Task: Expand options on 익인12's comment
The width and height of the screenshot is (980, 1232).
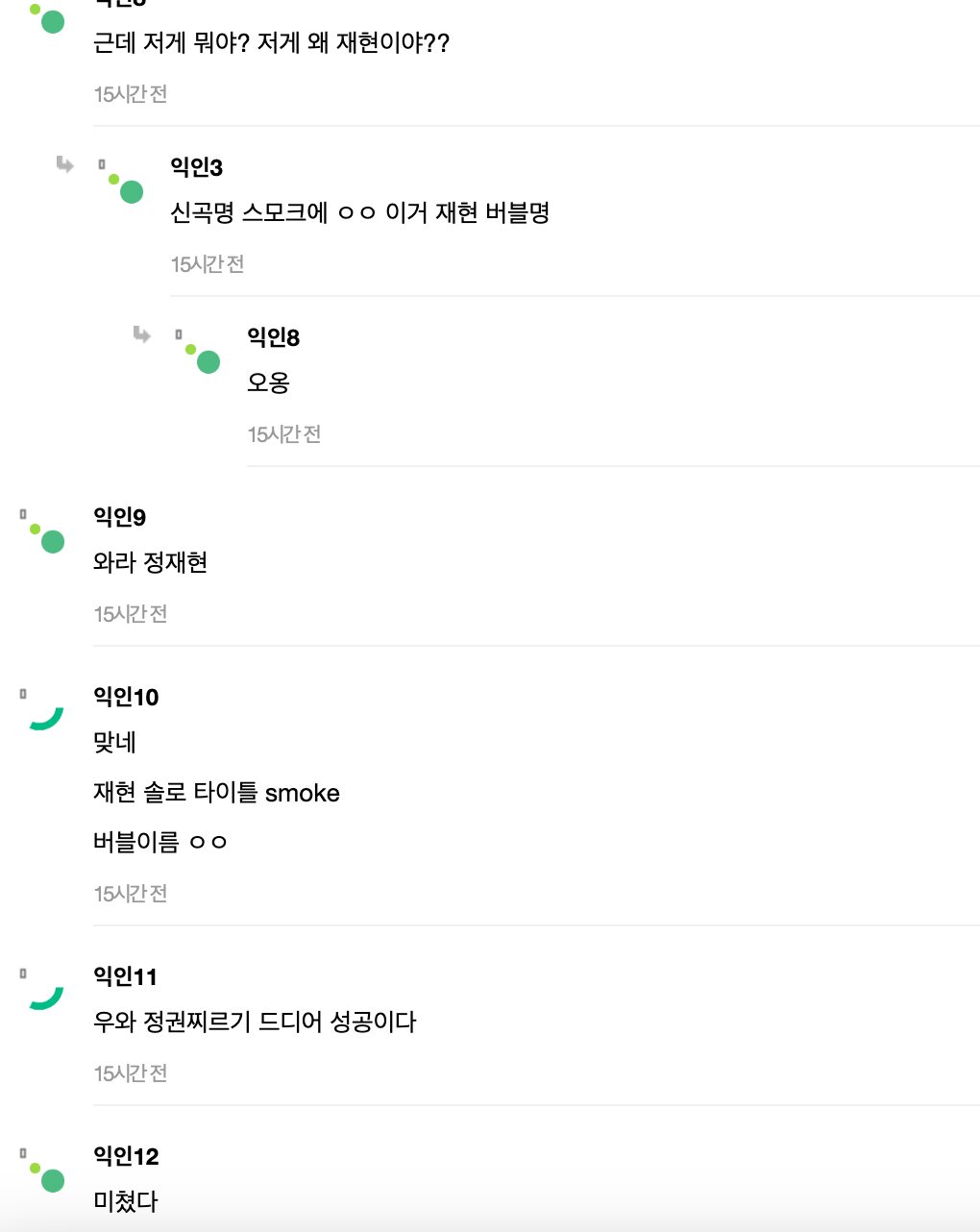Action: (x=23, y=1152)
